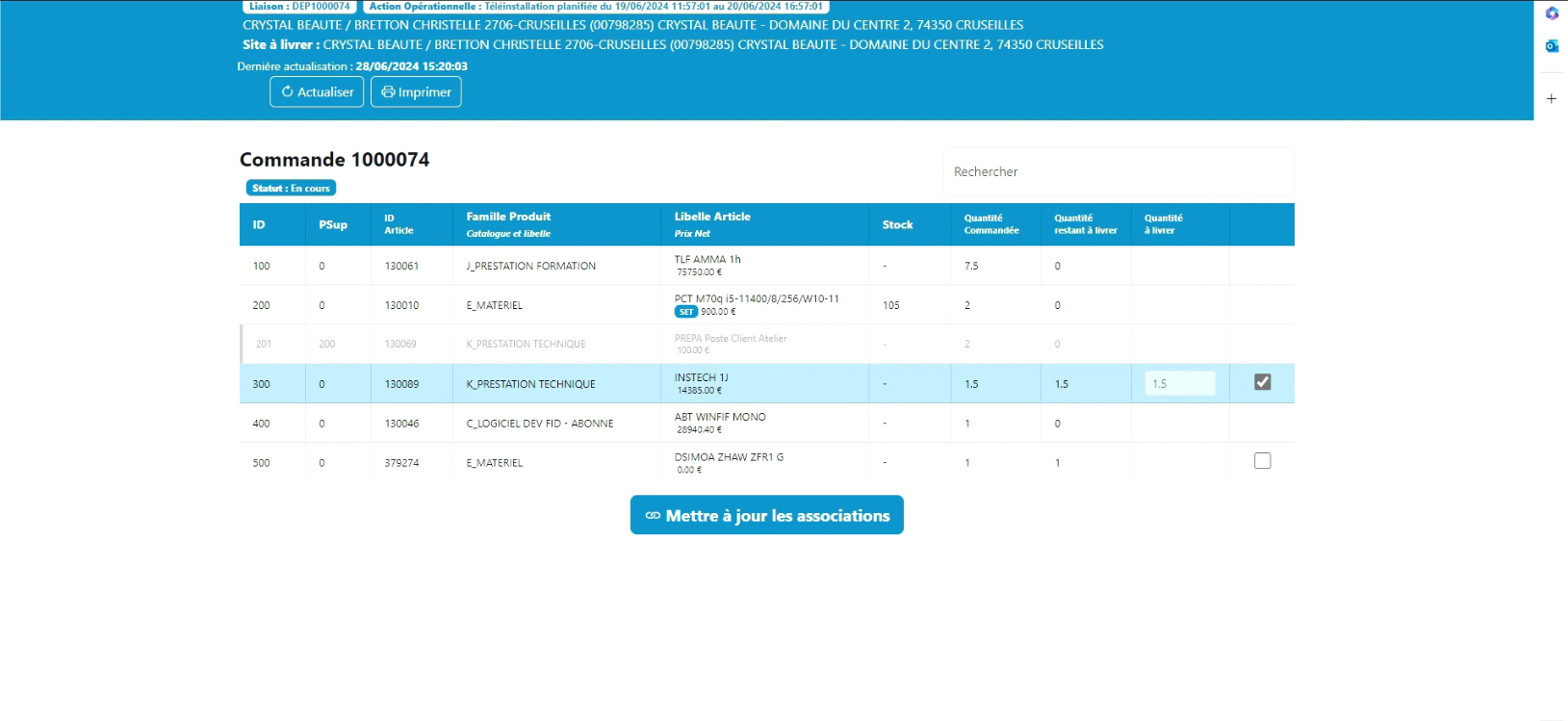
Task: Click the Liaison DEP1000074 badge
Action: pos(299,7)
